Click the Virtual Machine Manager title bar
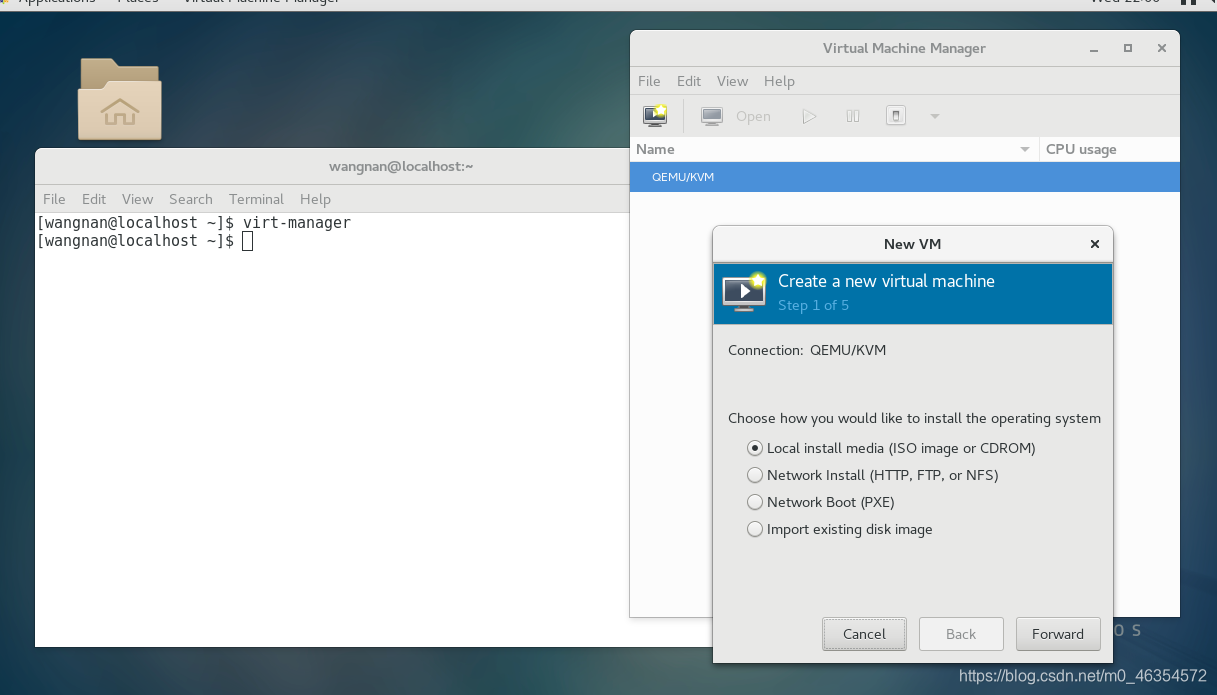Screen dimensions: 1217x695 (904, 48)
